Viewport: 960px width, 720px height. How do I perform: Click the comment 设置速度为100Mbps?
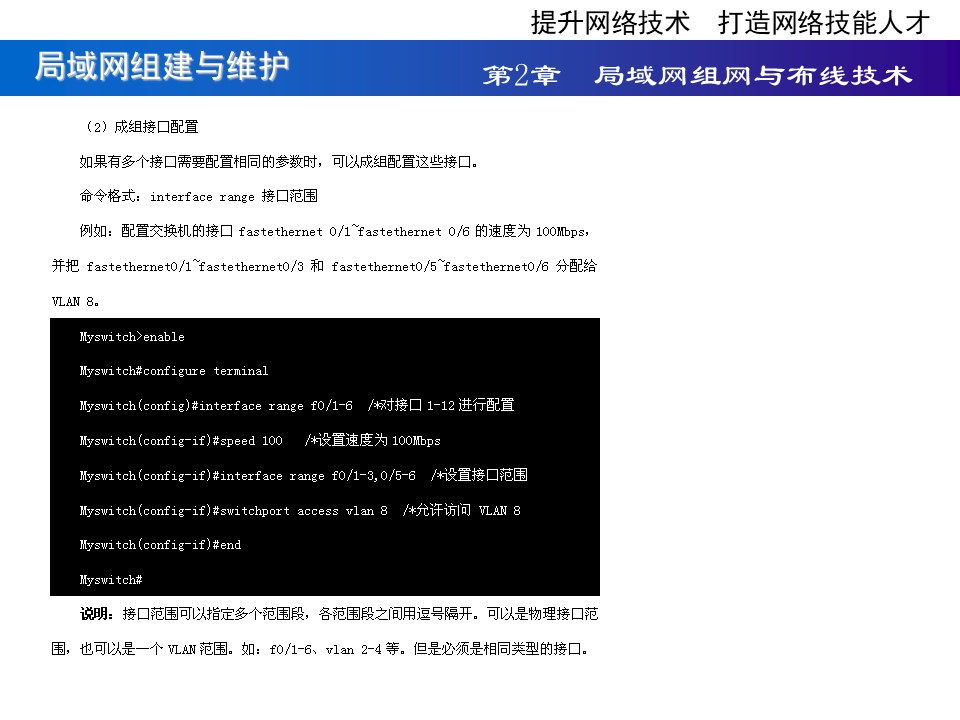click(x=372, y=440)
